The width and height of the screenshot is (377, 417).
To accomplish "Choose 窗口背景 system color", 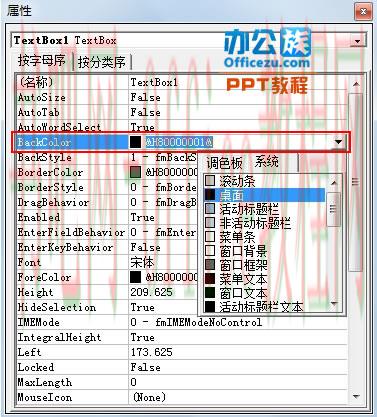I will pyautogui.click(x=264, y=251).
